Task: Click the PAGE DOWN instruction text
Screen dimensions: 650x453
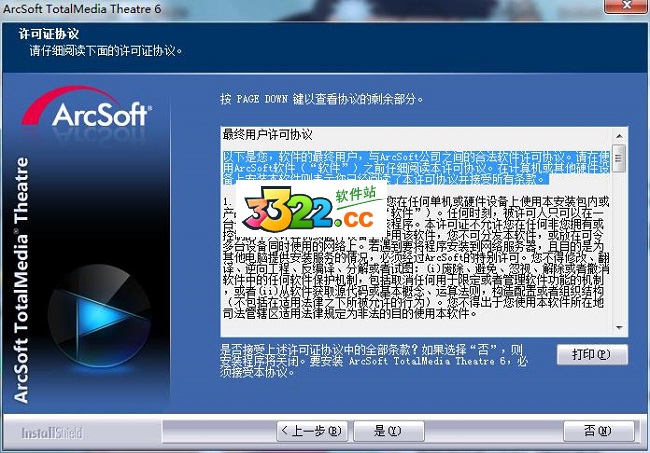Action: pos(321,100)
